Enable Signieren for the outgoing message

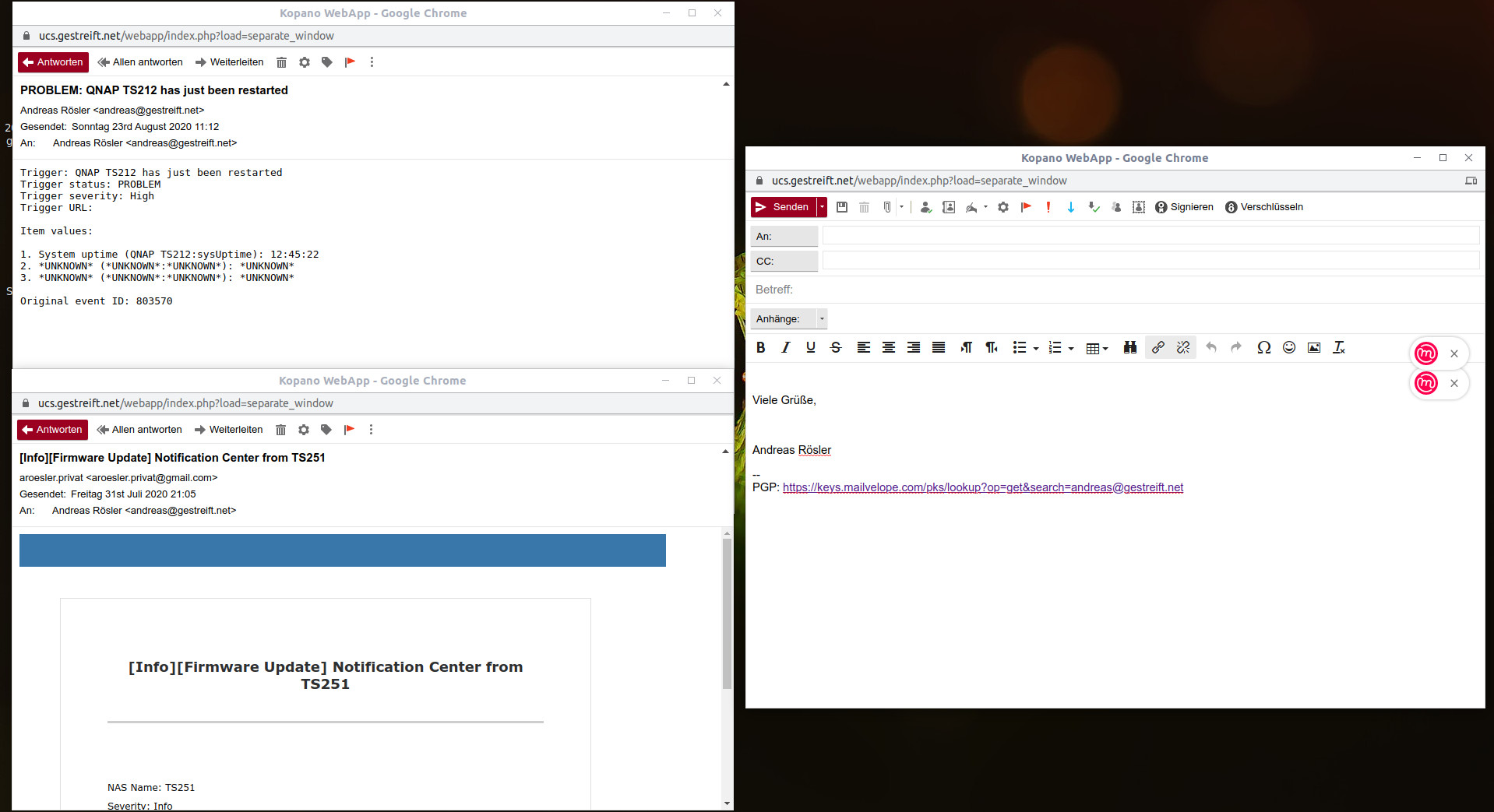1184,207
